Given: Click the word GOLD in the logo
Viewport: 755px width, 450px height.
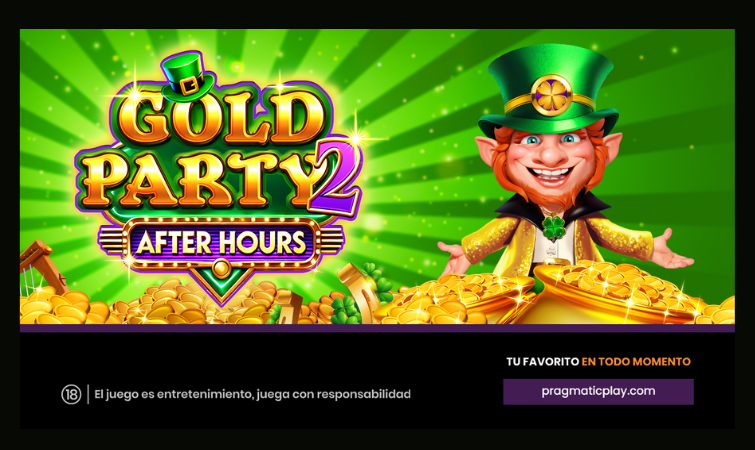Looking at the screenshot, I should point(219,116).
